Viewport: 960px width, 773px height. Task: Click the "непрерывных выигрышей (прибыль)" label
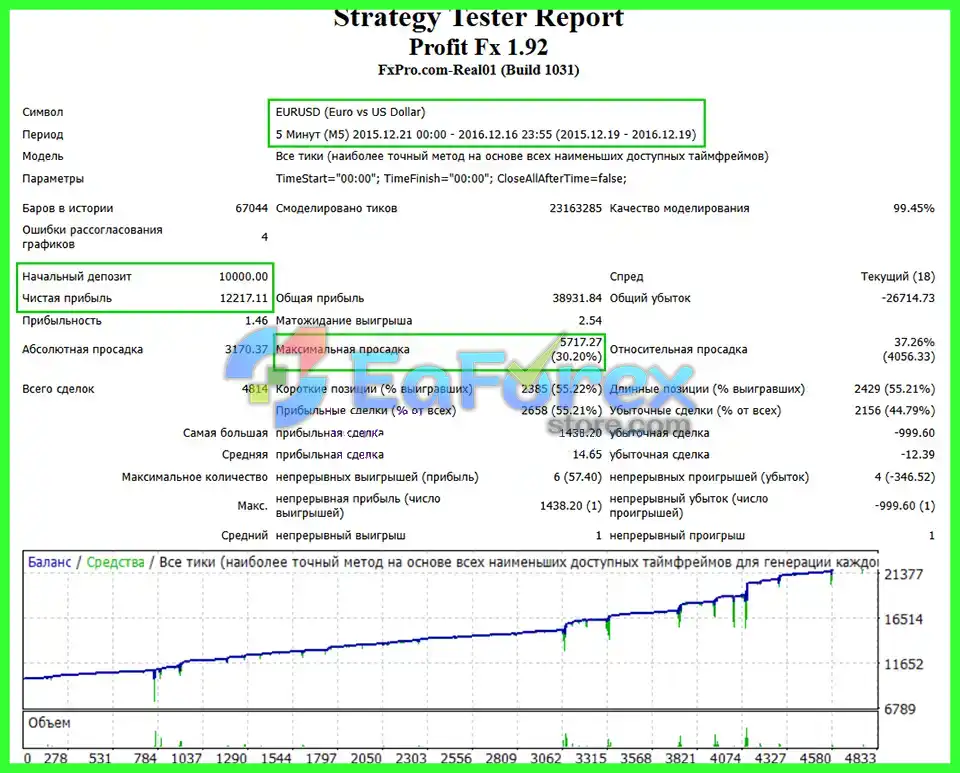click(377, 477)
